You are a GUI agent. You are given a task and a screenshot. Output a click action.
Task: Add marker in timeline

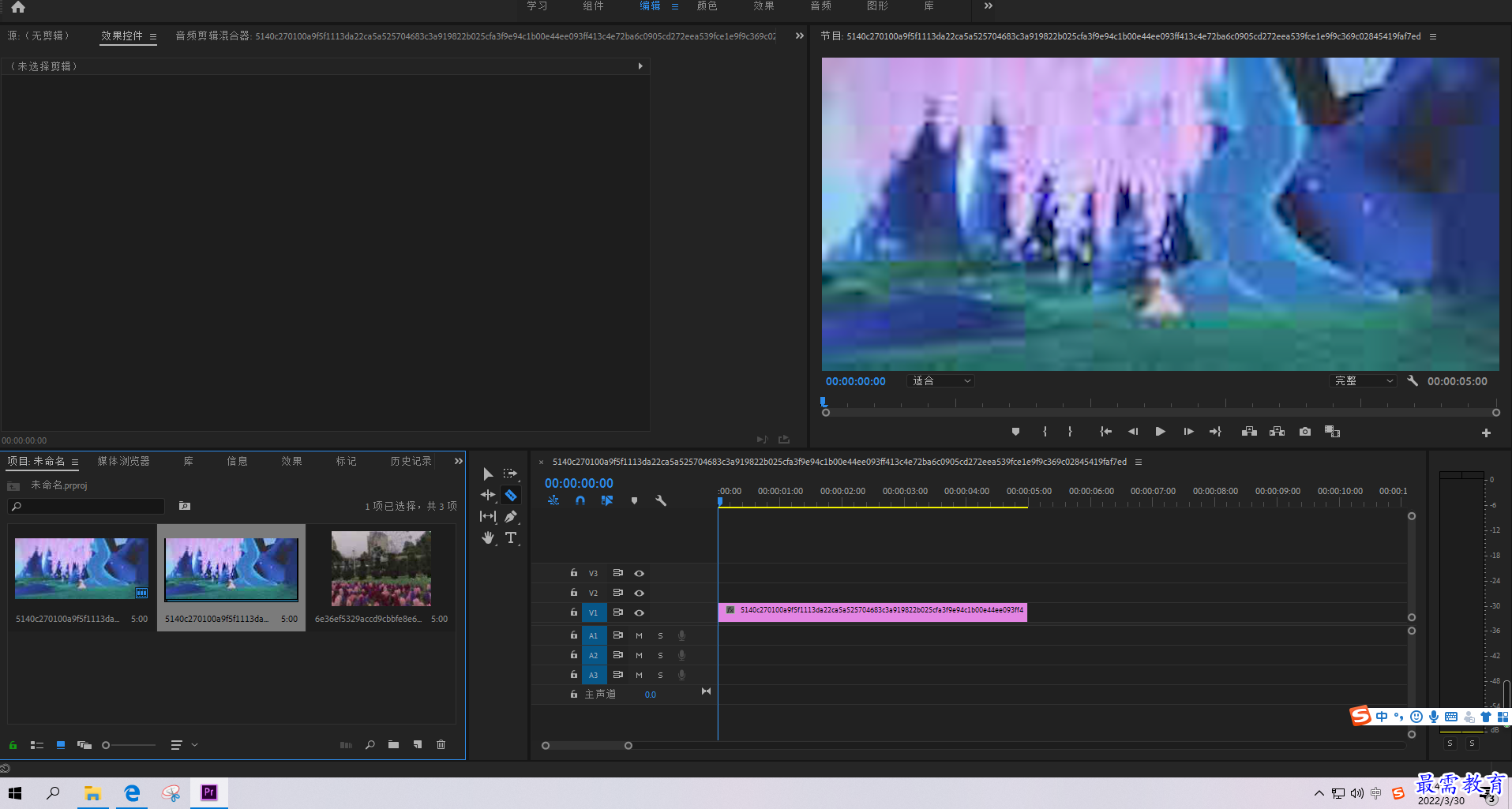(x=634, y=500)
